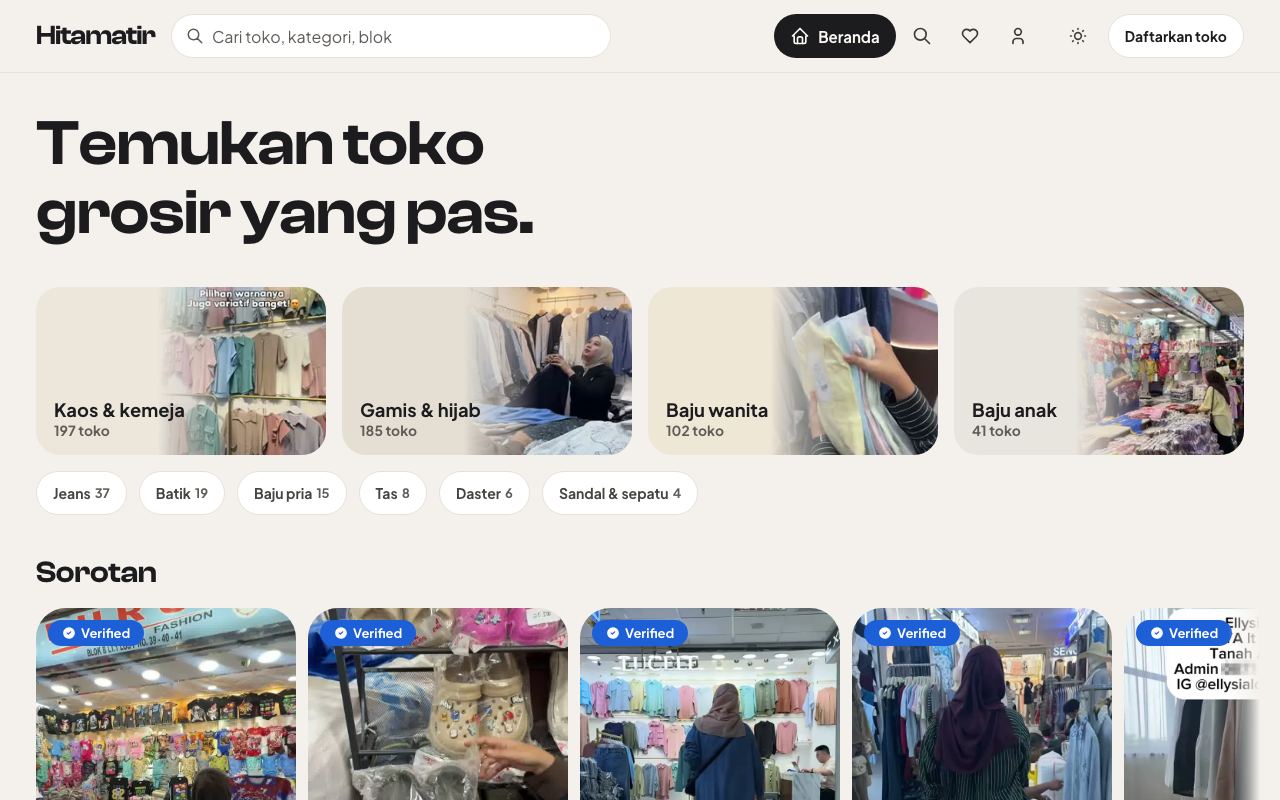
Task: Open Gamis & hijab category card
Action: tap(487, 371)
